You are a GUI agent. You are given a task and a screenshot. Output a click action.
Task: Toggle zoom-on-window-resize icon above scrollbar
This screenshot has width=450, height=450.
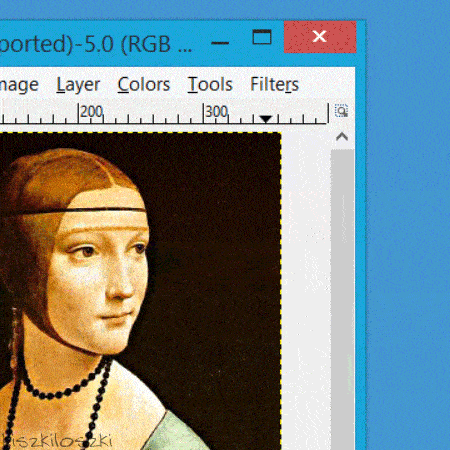pyautogui.click(x=341, y=111)
